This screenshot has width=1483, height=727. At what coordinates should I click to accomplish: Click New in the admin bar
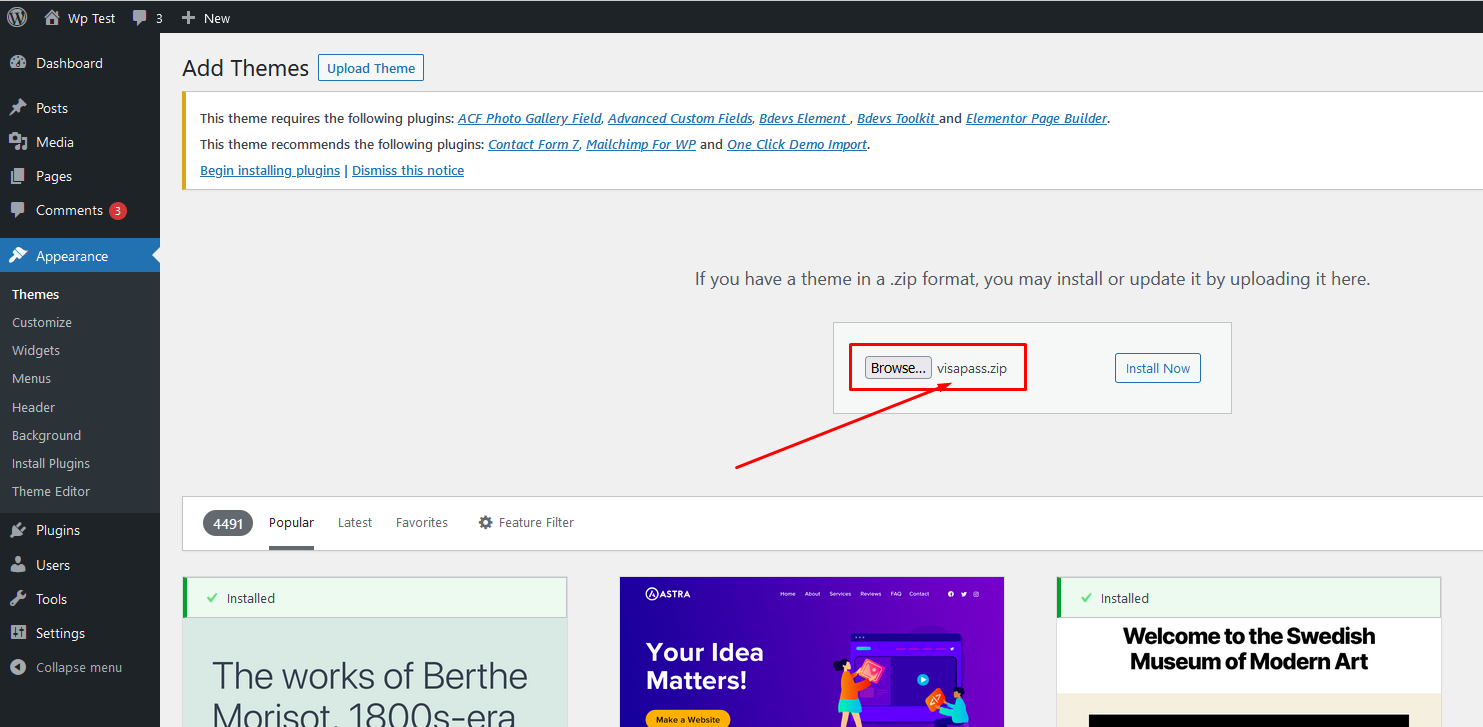(x=217, y=18)
